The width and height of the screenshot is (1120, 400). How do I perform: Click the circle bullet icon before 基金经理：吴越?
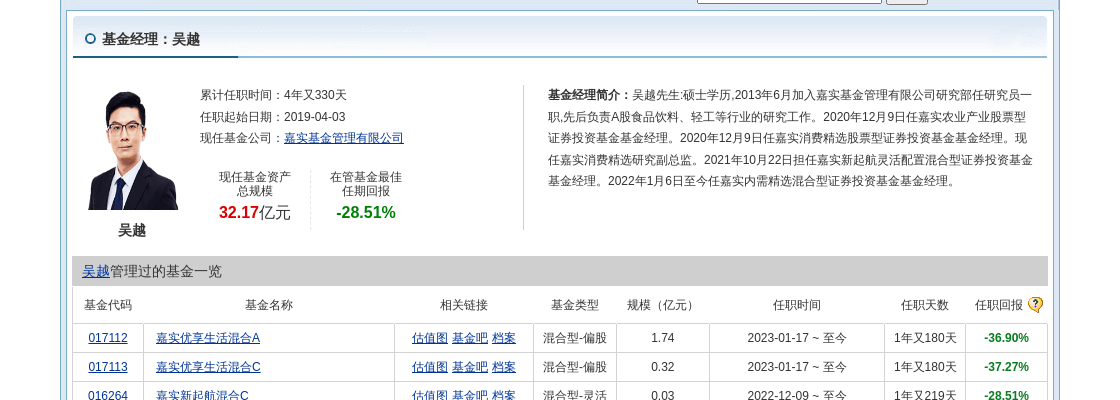coord(90,39)
